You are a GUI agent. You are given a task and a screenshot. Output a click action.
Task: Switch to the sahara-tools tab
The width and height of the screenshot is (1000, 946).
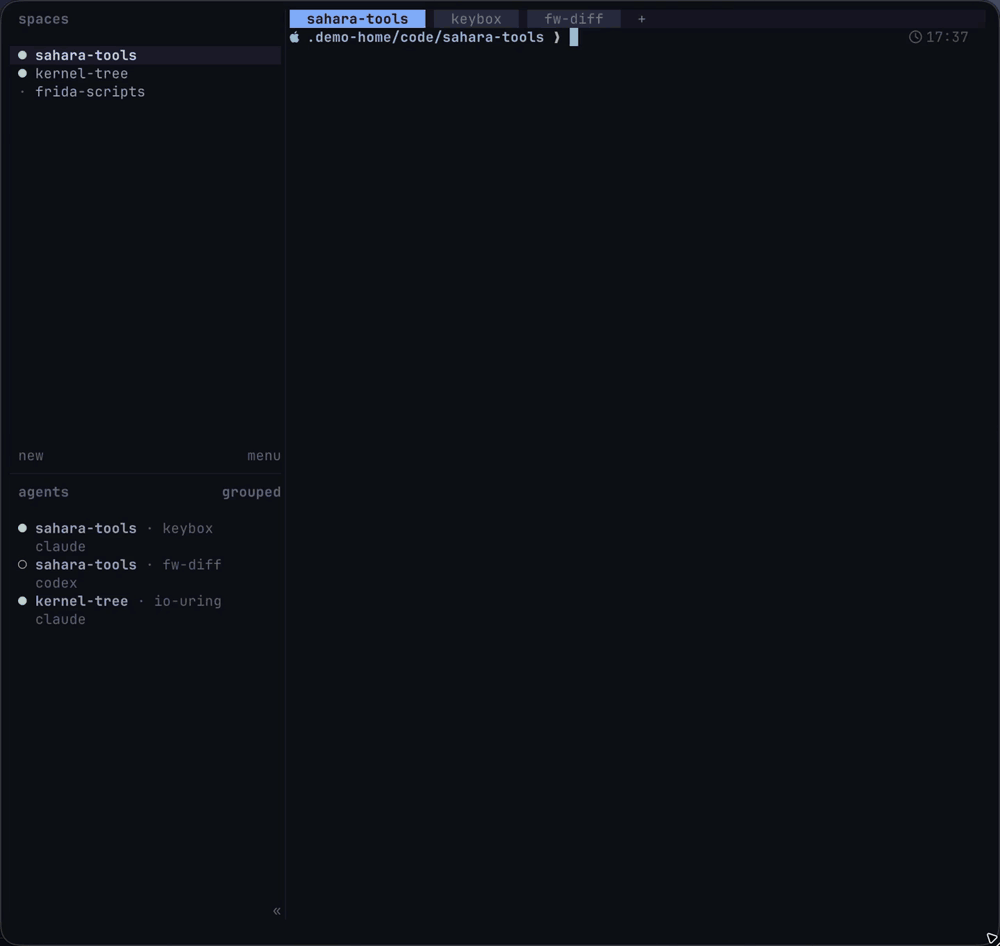pos(357,19)
